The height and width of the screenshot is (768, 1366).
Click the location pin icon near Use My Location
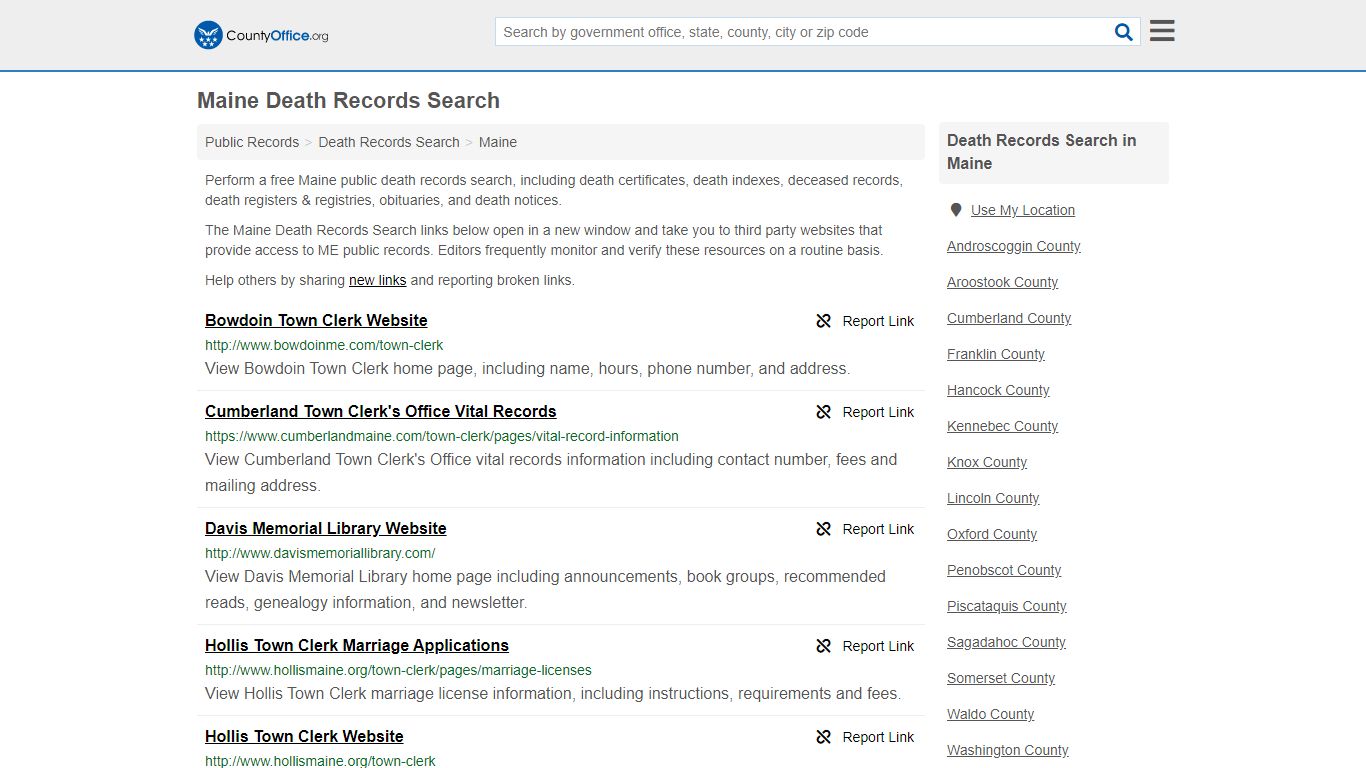[x=956, y=210]
